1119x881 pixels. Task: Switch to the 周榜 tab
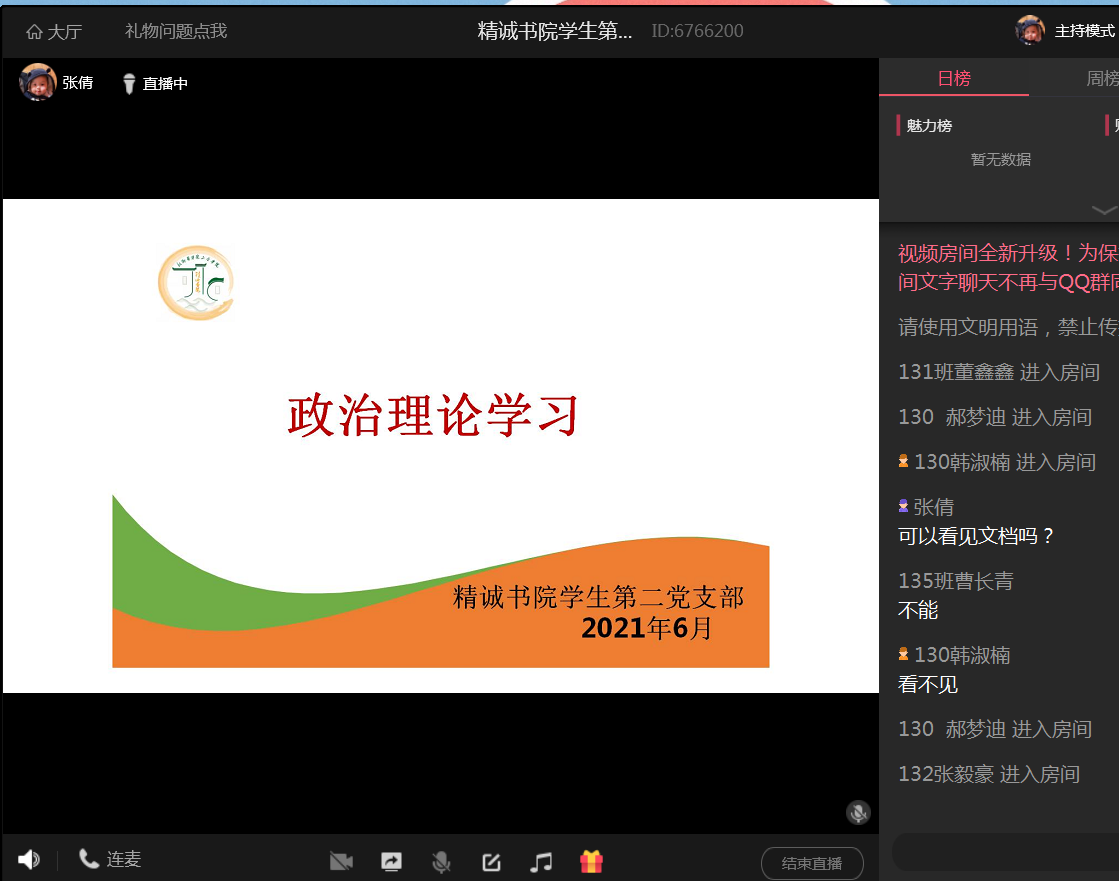point(1100,79)
